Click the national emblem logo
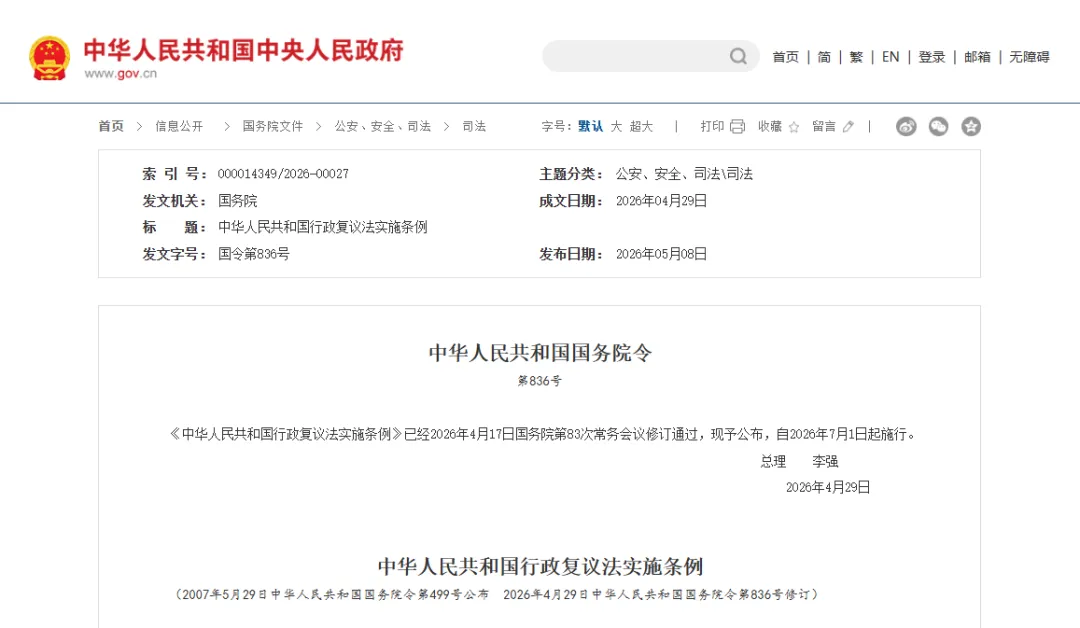Viewport: 1080px width, 628px height. [50, 58]
